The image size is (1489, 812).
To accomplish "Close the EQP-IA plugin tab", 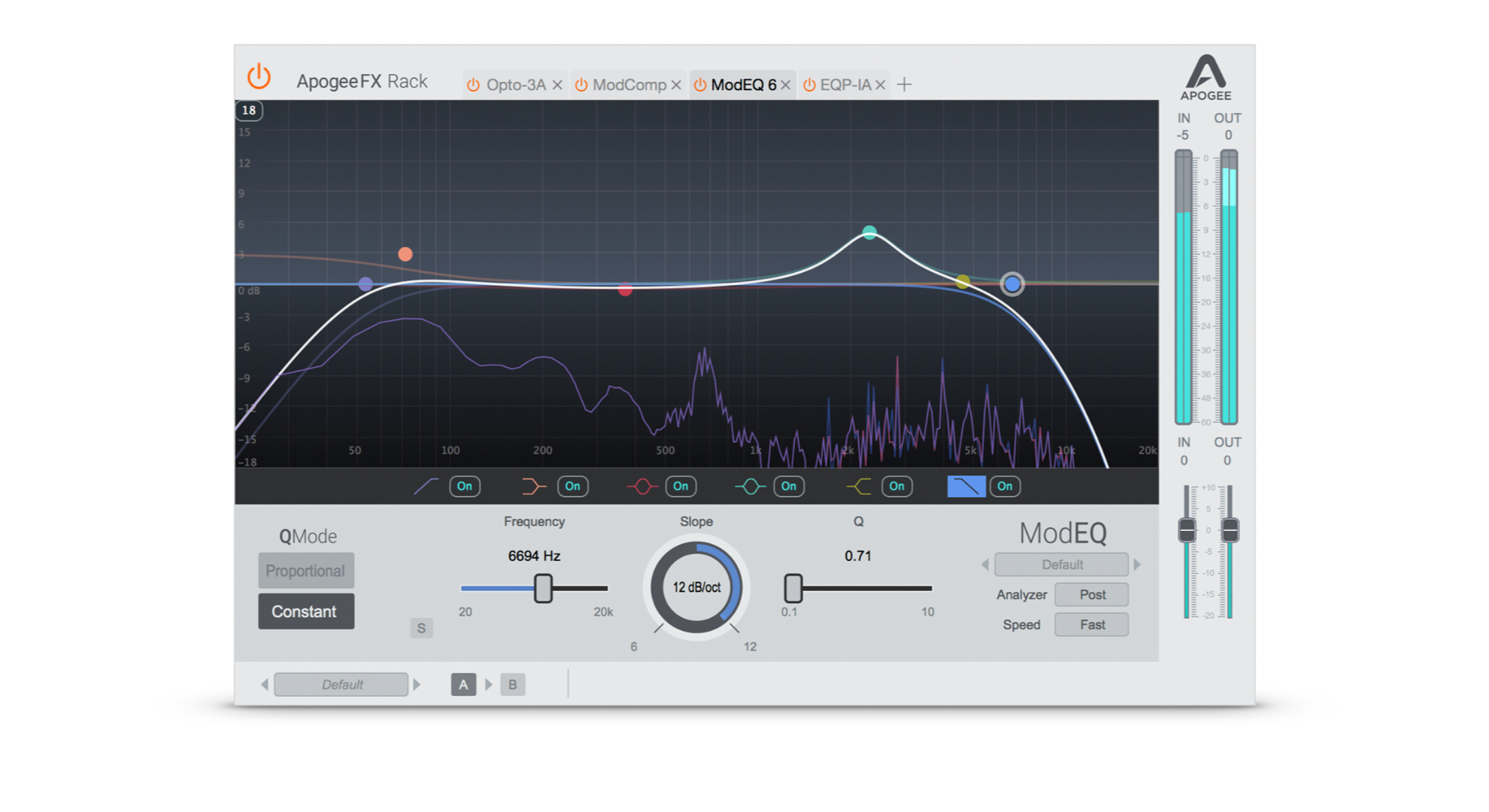I will (880, 85).
